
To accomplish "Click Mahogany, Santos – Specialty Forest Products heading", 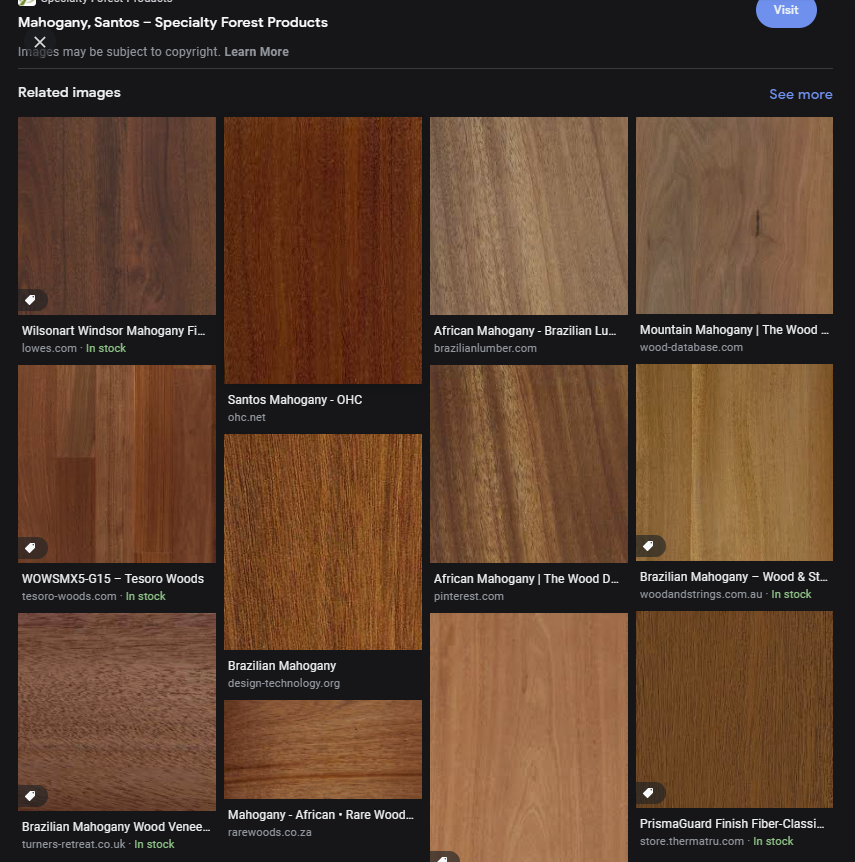I will coord(173,23).
